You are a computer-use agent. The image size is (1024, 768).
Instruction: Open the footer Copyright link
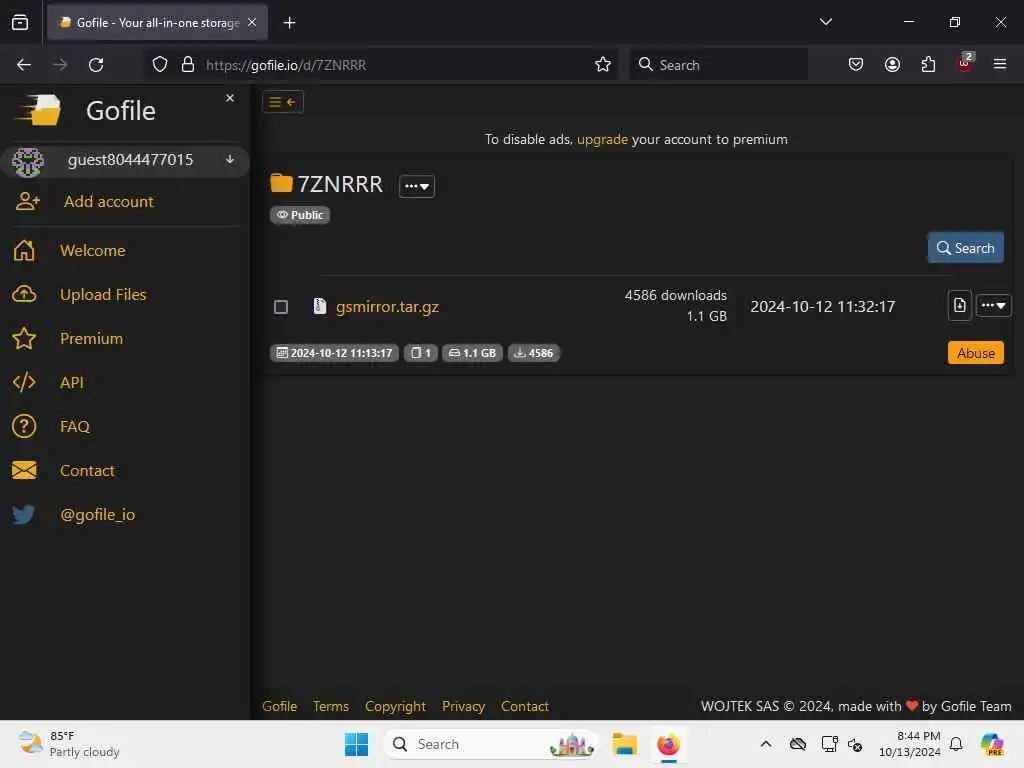click(x=395, y=706)
